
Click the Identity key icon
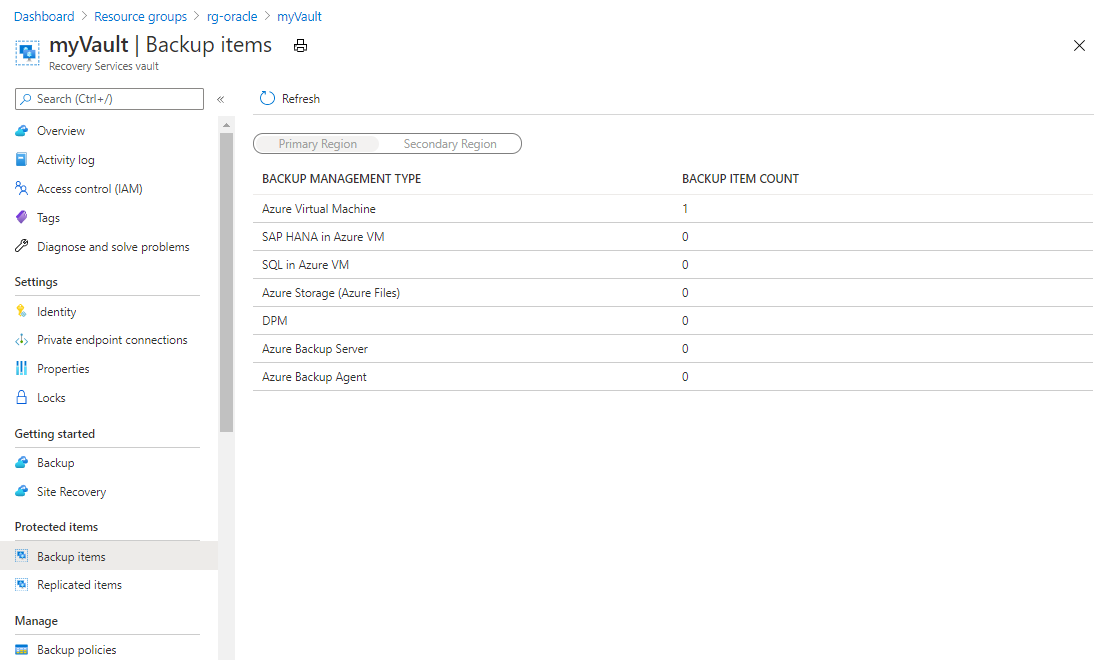coord(21,312)
